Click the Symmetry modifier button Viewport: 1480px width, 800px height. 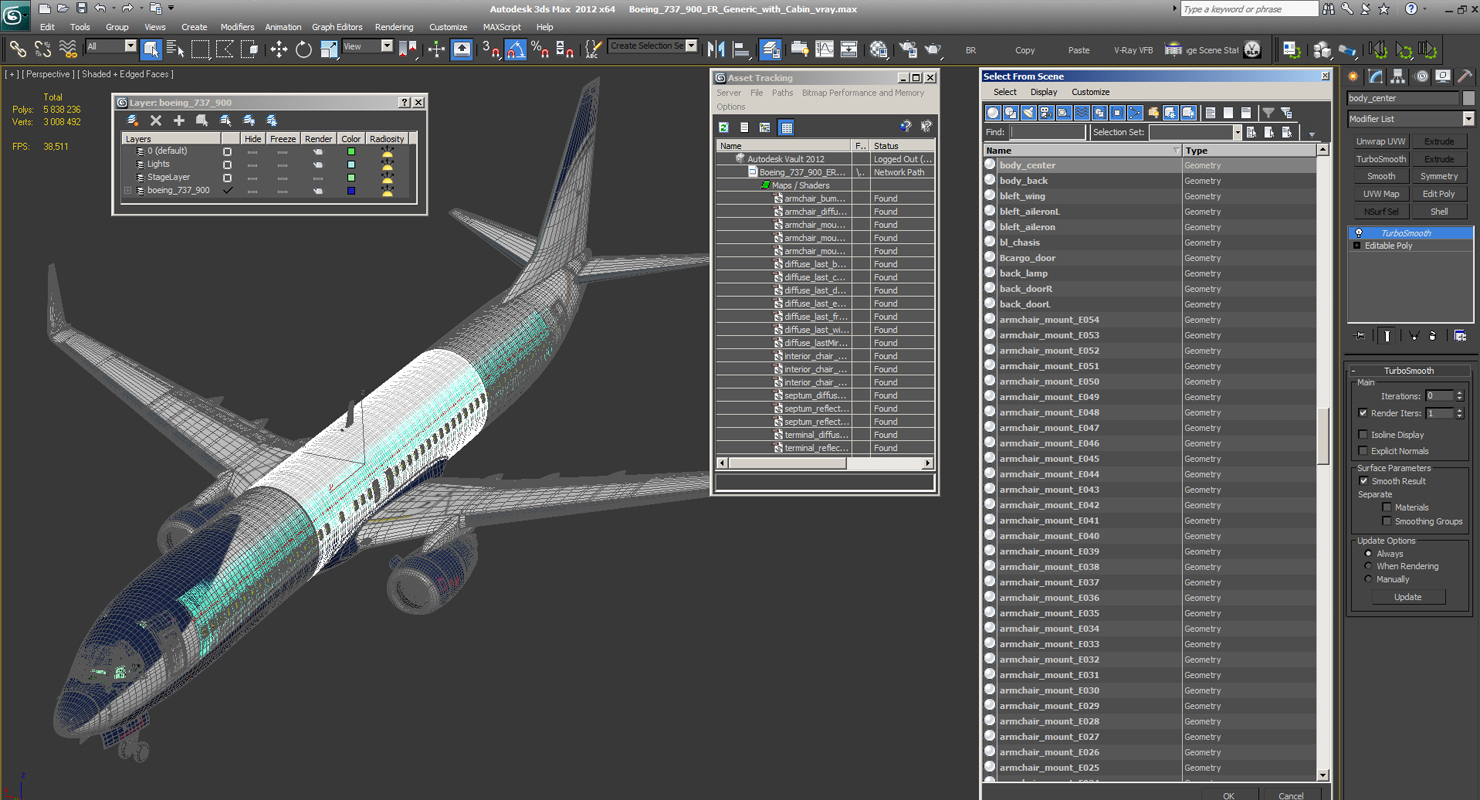1439,176
